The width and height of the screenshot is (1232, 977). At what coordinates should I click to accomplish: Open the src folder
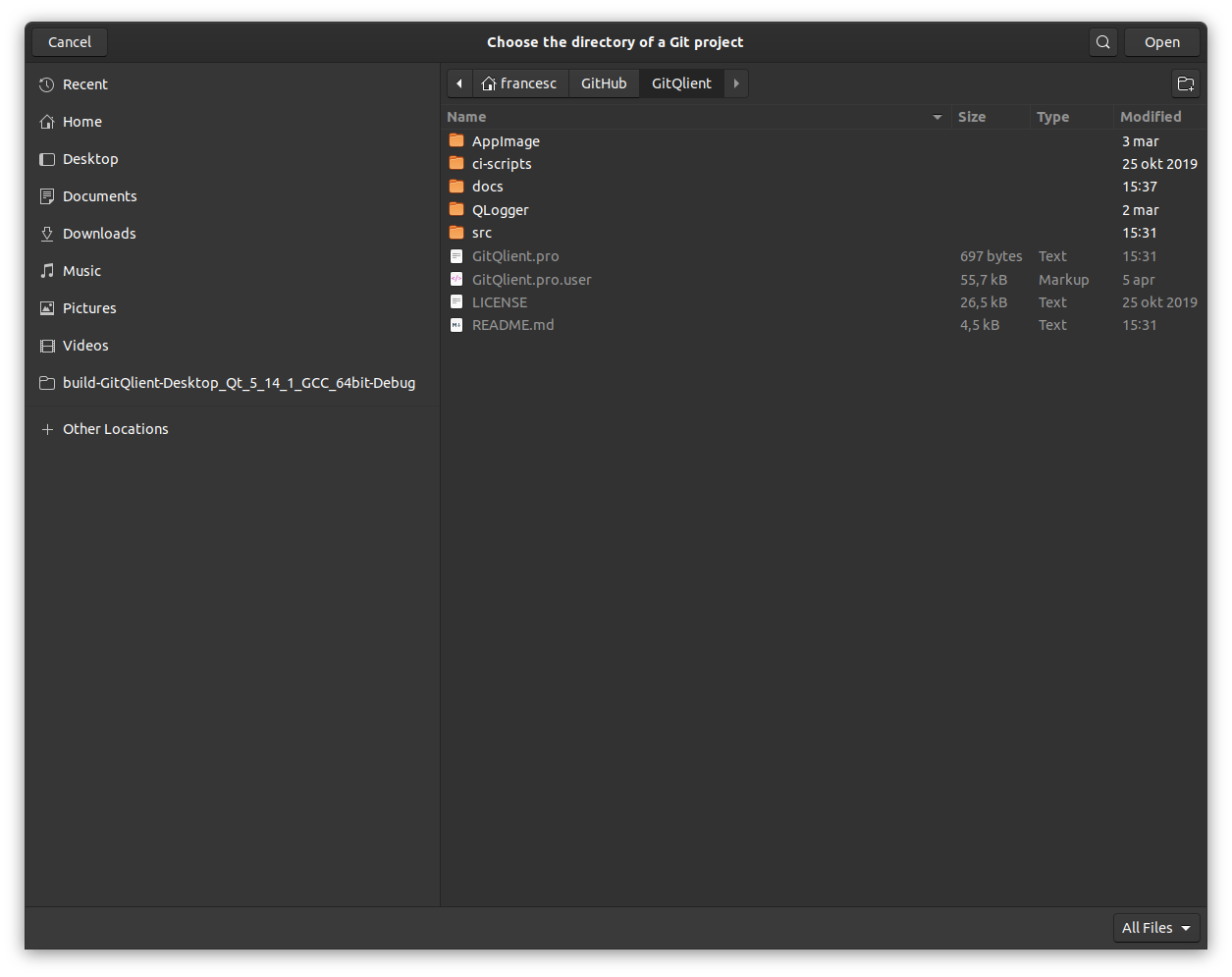tap(482, 233)
